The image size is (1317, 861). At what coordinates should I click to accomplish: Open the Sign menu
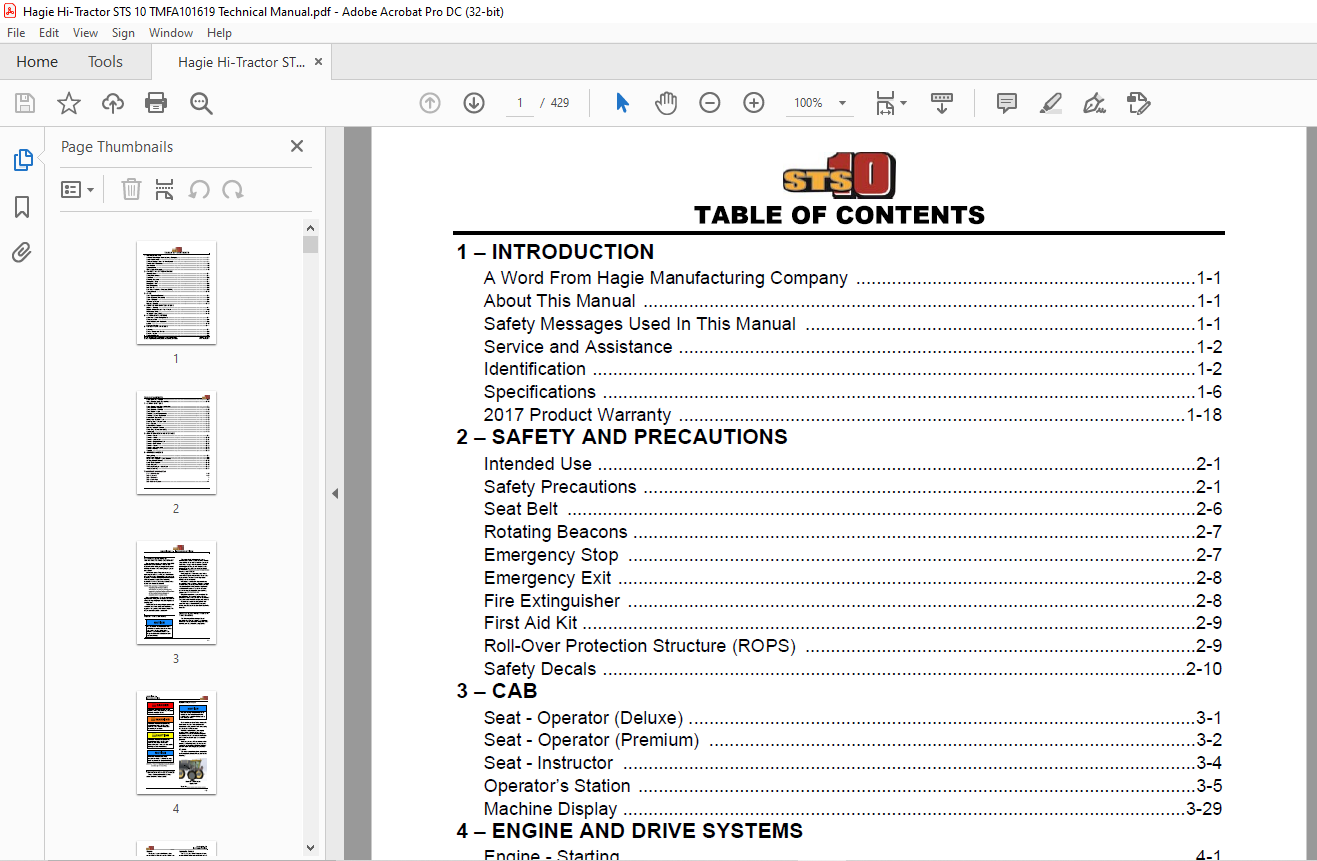point(124,33)
